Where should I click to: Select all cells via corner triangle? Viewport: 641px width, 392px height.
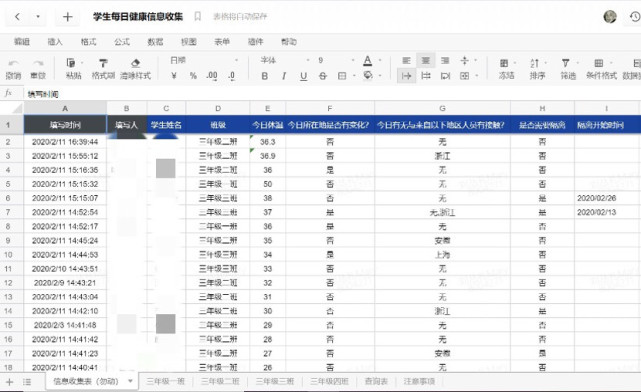[17, 109]
